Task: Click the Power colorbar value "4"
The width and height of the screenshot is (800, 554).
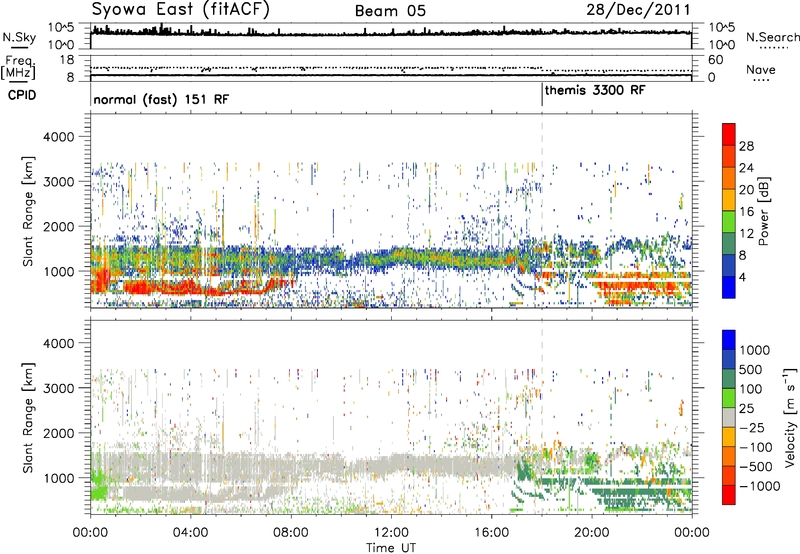Action: pos(743,277)
